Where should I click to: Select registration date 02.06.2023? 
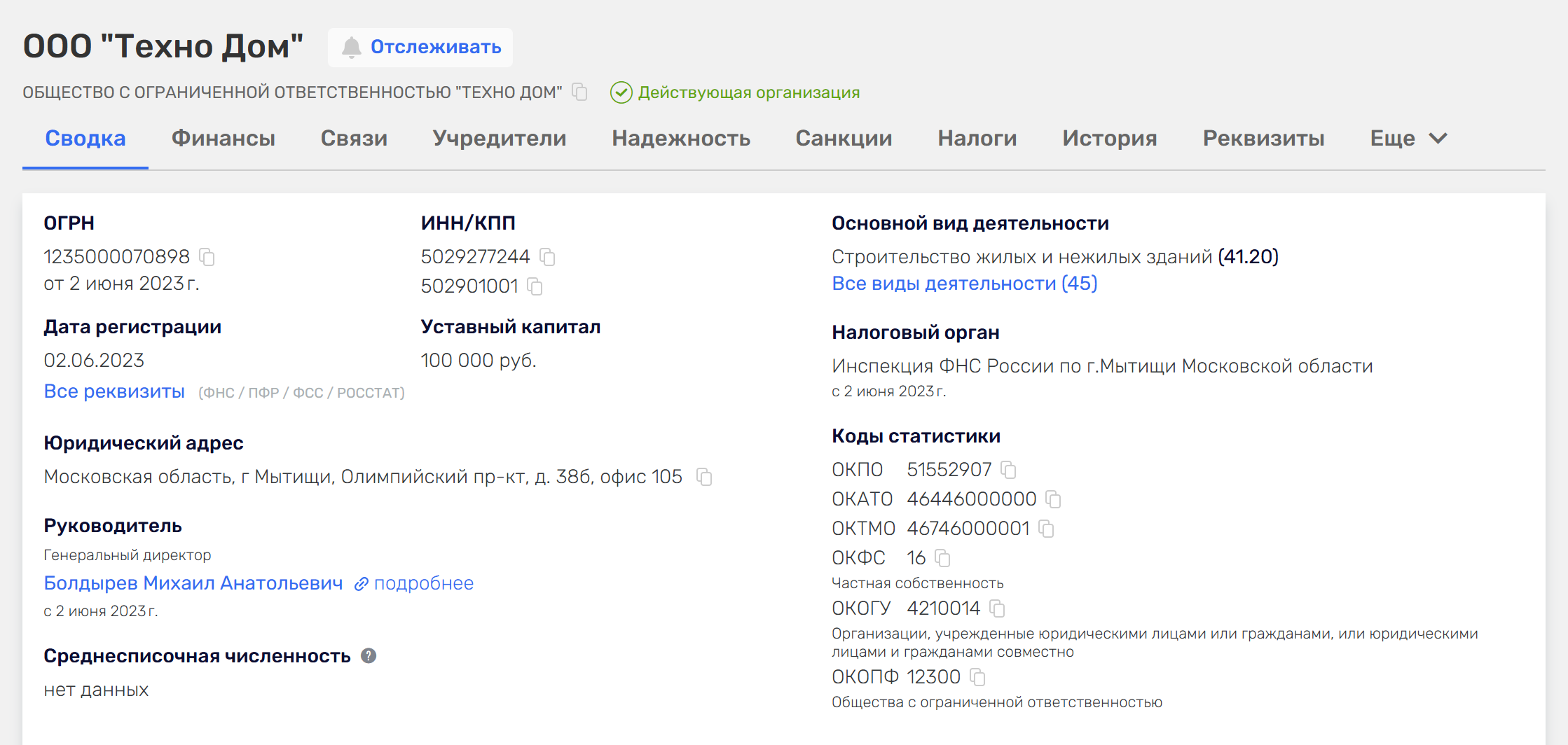(x=94, y=361)
